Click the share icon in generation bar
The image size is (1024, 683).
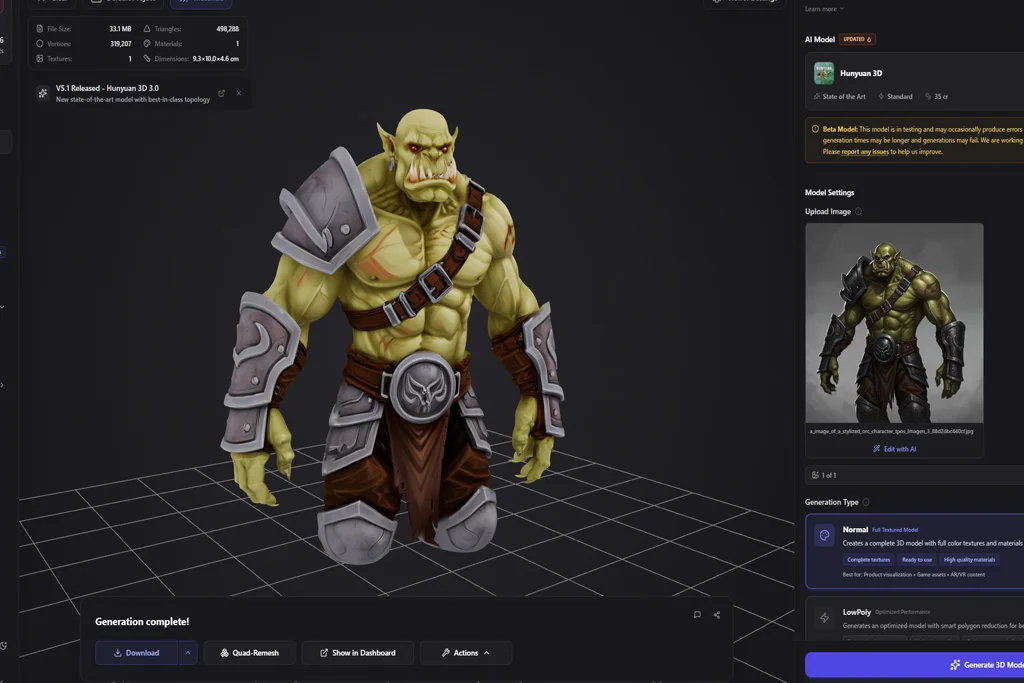click(x=716, y=614)
